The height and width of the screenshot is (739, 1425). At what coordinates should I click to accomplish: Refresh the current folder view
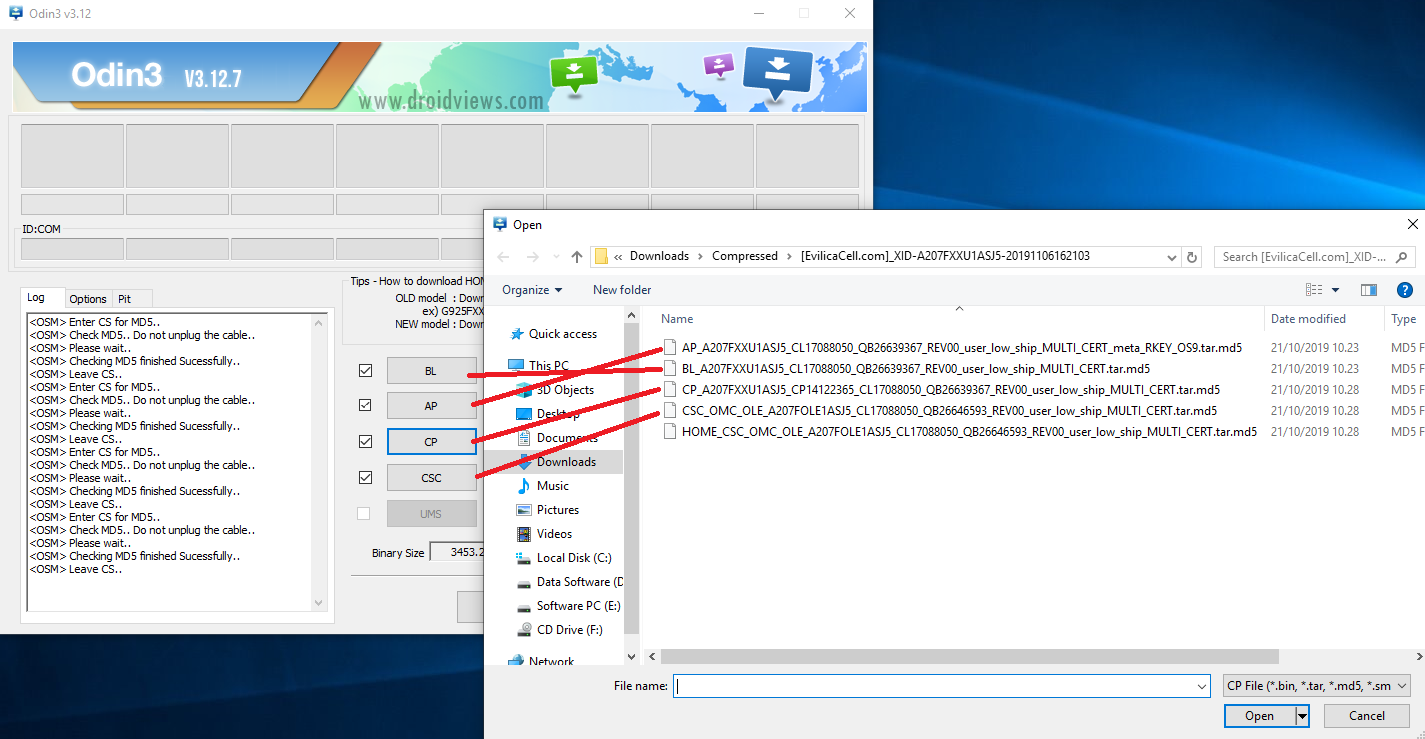click(1191, 257)
